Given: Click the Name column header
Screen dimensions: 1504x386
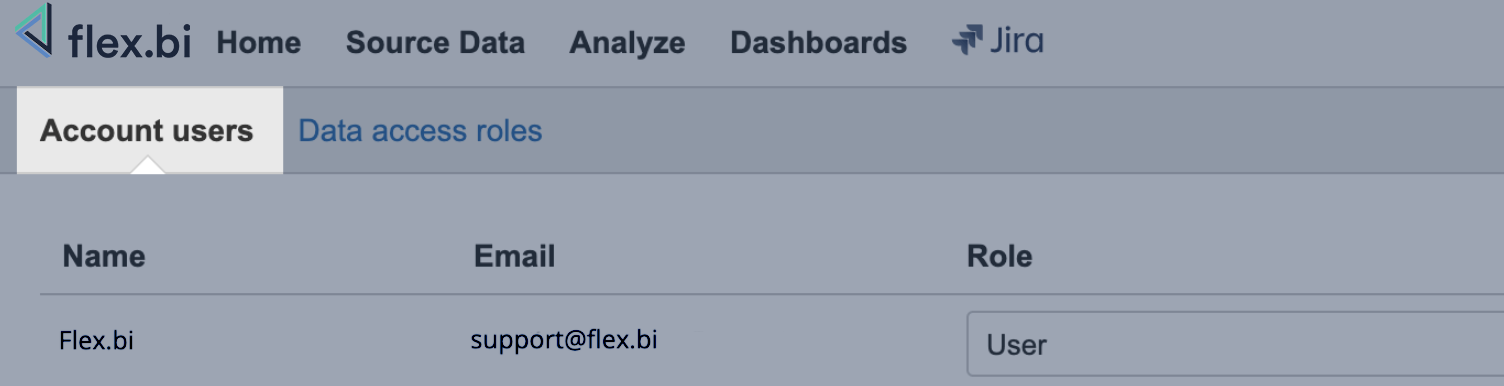Looking at the screenshot, I should [x=104, y=256].
